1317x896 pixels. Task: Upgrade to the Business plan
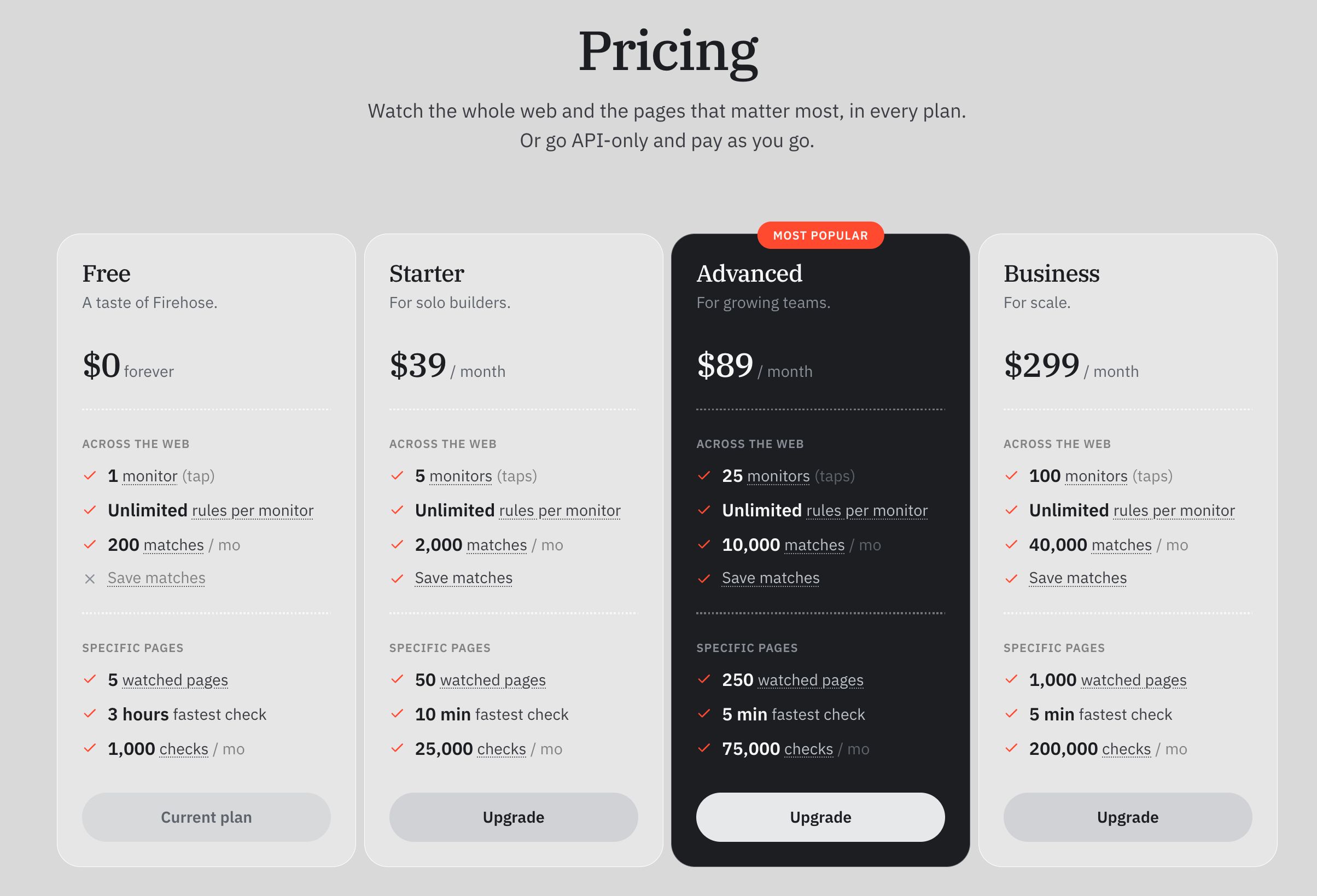coord(1128,817)
